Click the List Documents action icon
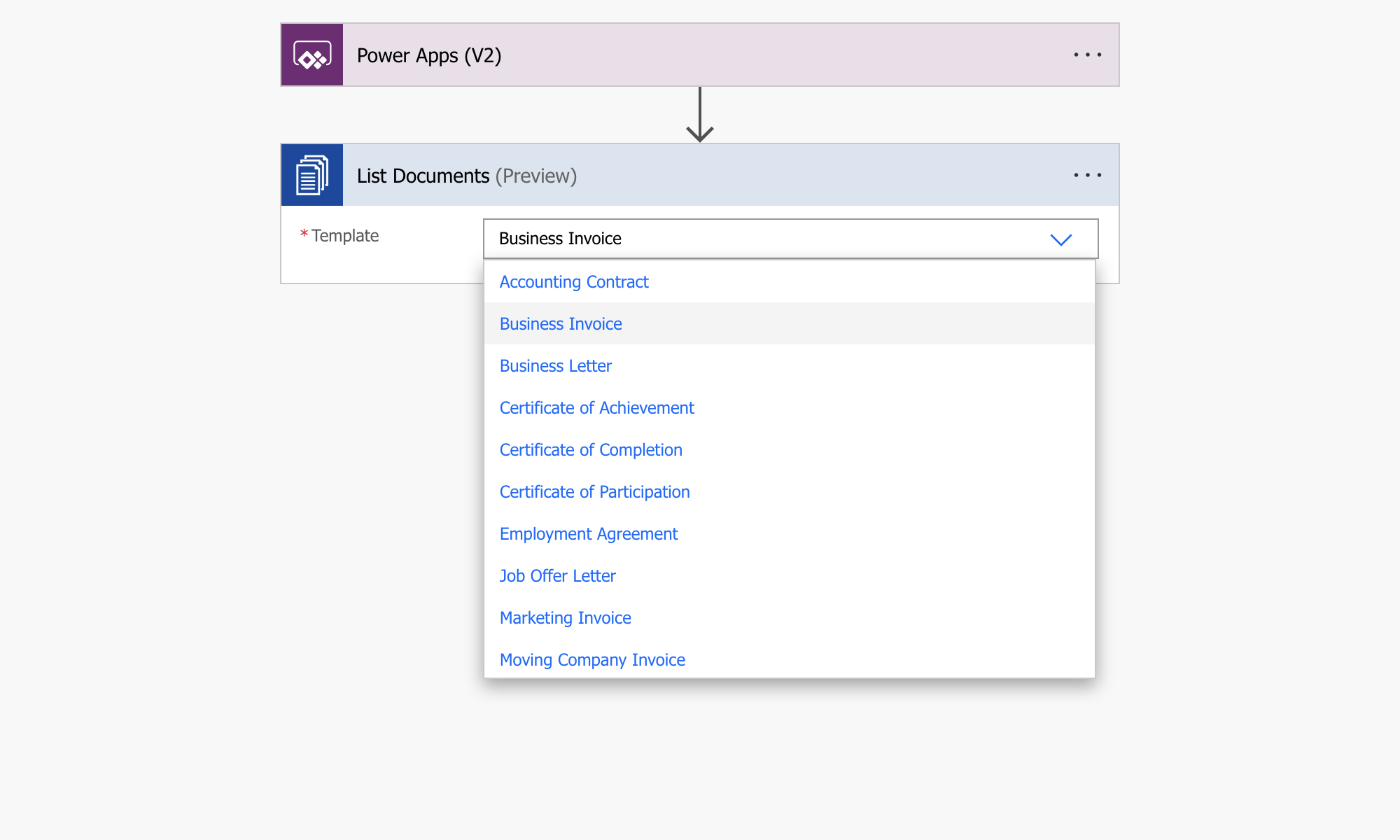The width and height of the screenshot is (1400, 840). (x=311, y=175)
